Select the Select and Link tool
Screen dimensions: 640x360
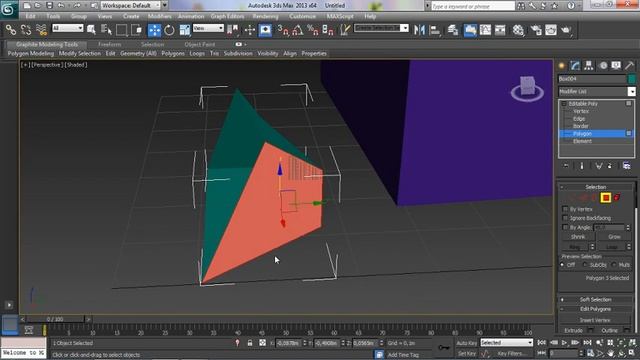11,30
